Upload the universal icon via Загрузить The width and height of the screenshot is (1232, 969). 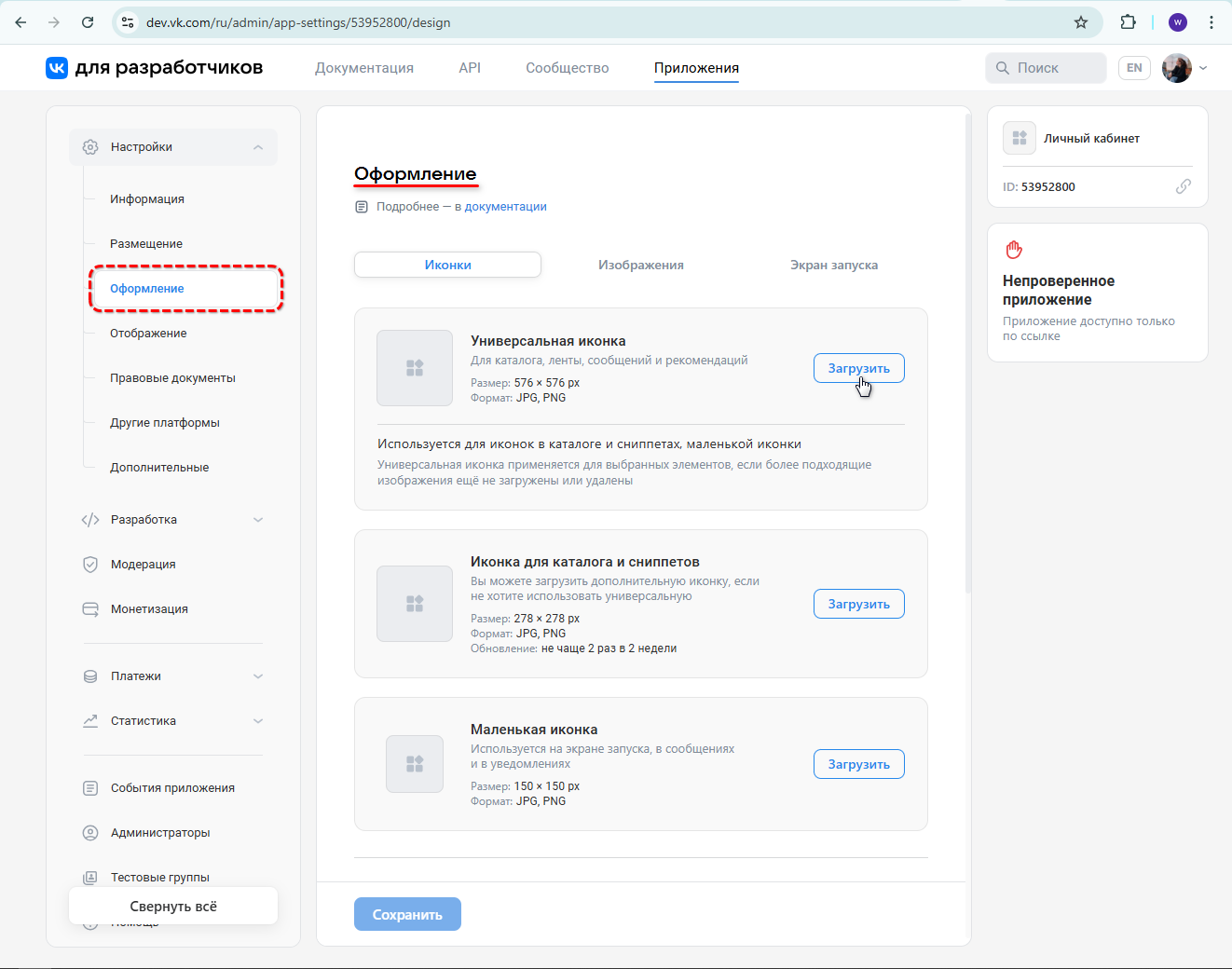[858, 368]
